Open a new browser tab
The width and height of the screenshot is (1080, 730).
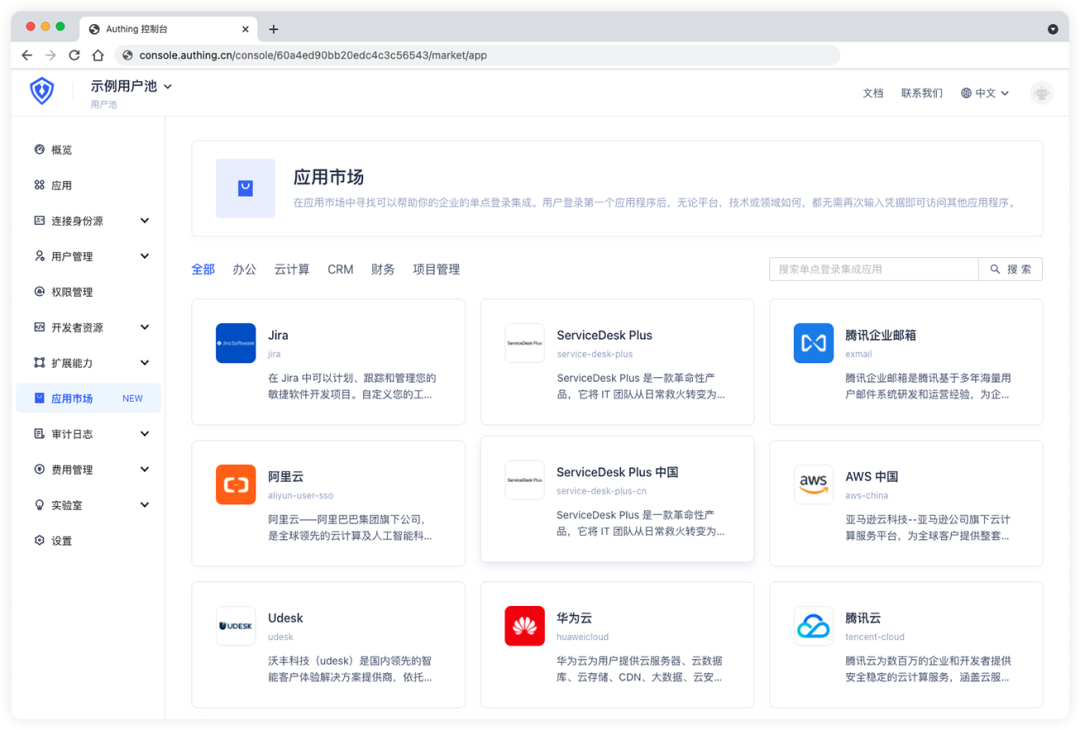[273, 29]
